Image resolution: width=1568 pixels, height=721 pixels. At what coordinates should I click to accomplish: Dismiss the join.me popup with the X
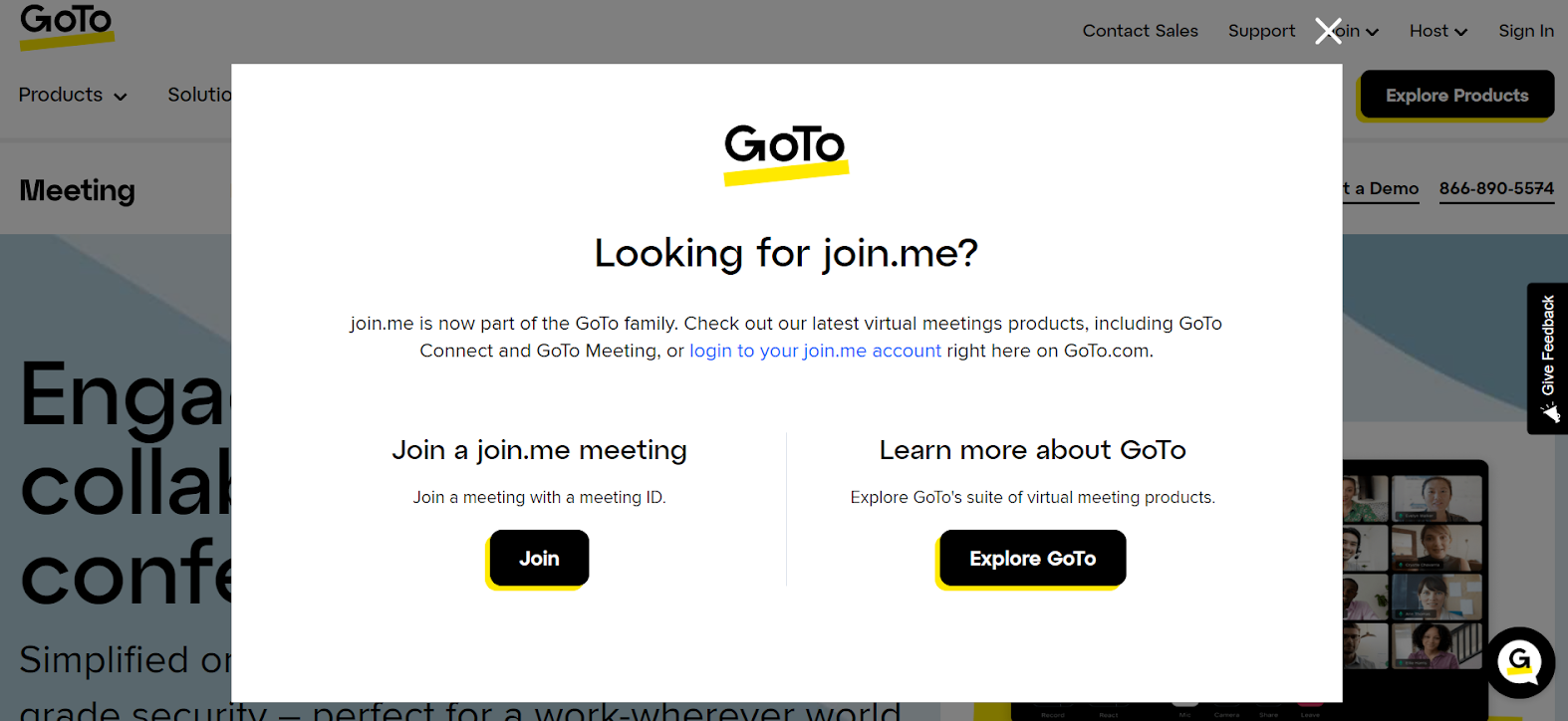tap(1328, 31)
